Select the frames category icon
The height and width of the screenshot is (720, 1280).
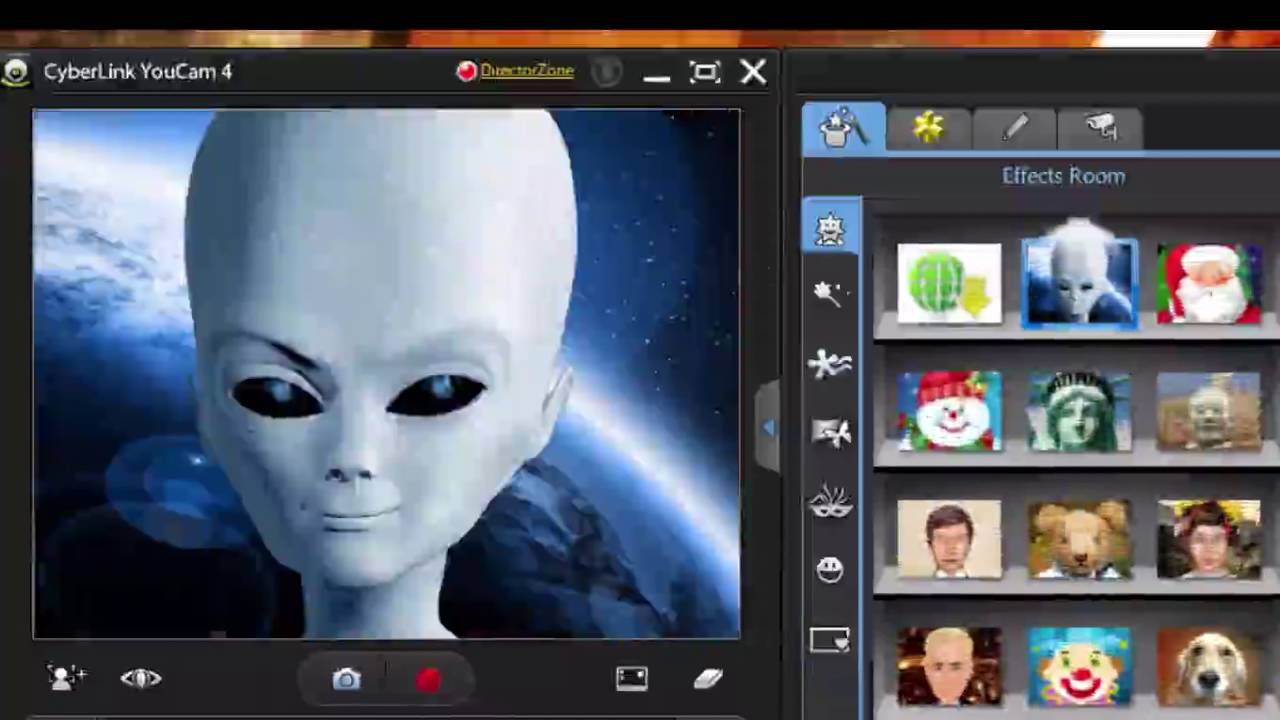830,638
